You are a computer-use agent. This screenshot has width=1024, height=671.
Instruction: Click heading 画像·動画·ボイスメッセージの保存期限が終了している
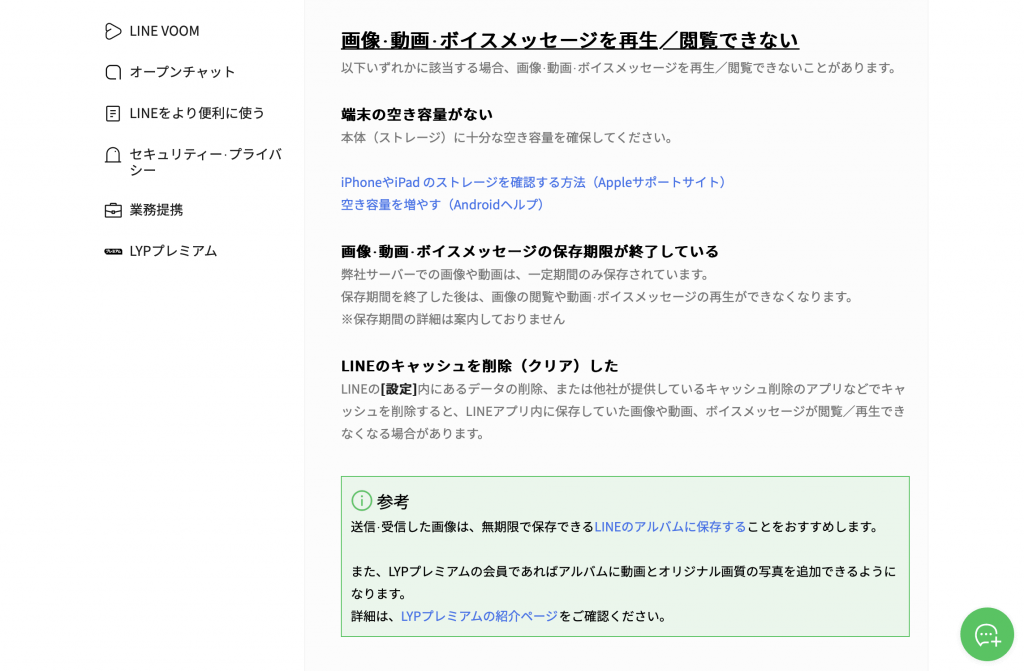pyautogui.click(x=530, y=252)
